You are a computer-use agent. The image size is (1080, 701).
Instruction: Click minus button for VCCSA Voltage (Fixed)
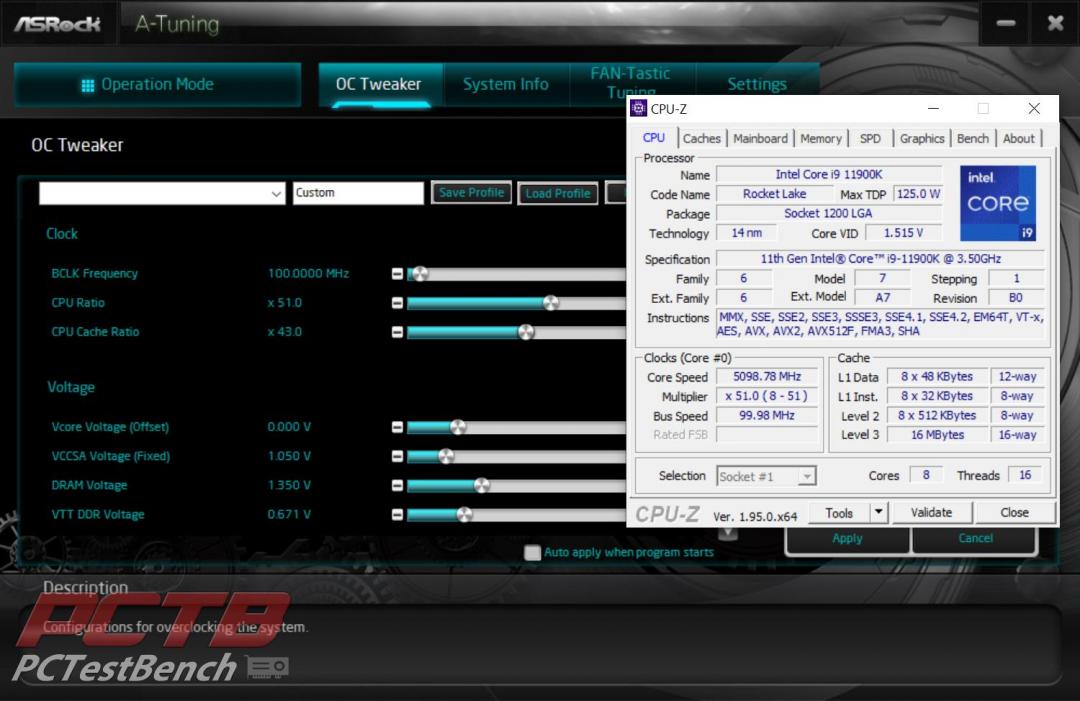pos(397,457)
